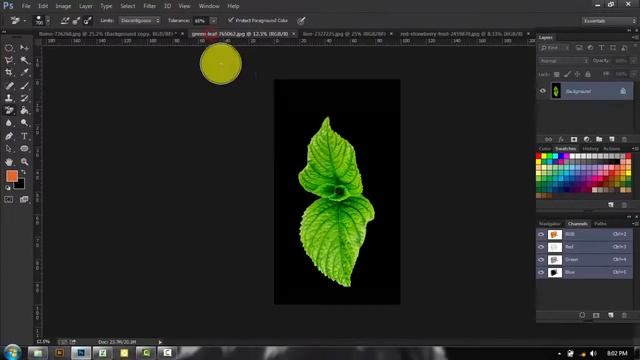Open the File menu
The width and height of the screenshot is (640, 360).
pyautogui.click(x=26, y=6)
